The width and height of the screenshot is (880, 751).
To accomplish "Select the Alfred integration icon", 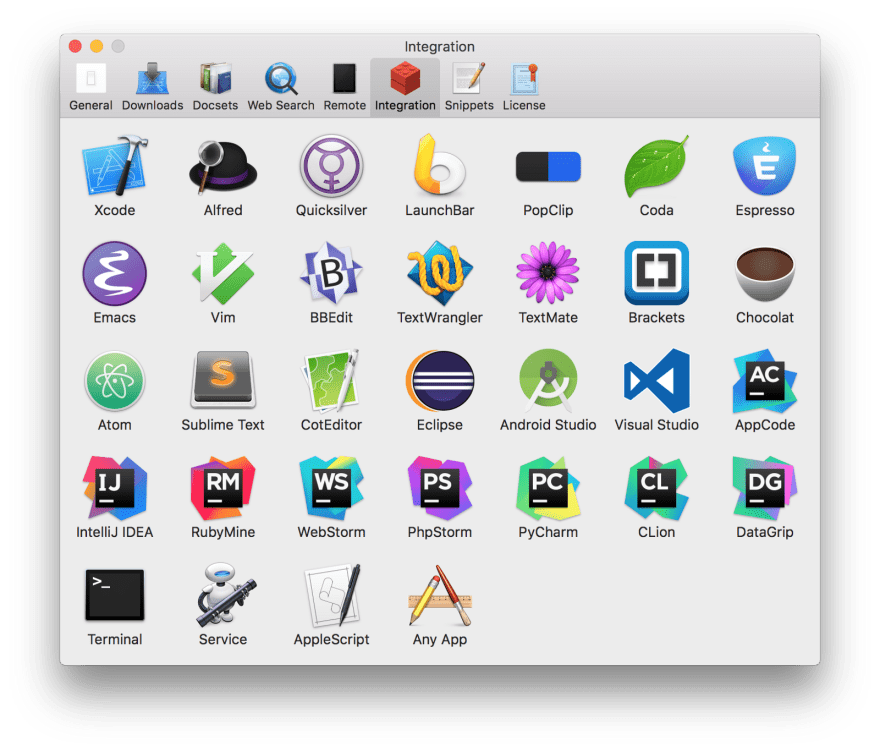I will [223, 166].
